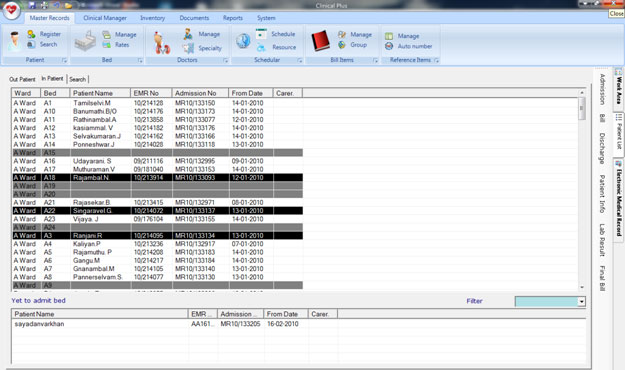Click the Bill Items Manage icon
This screenshot has height=370, width=625.
tap(342, 35)
